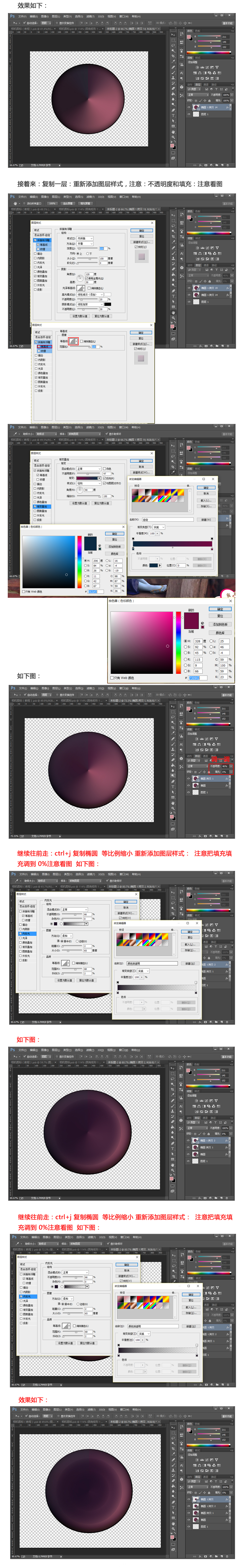Click hue strip in the plum color picker

[x=178, y=643]
